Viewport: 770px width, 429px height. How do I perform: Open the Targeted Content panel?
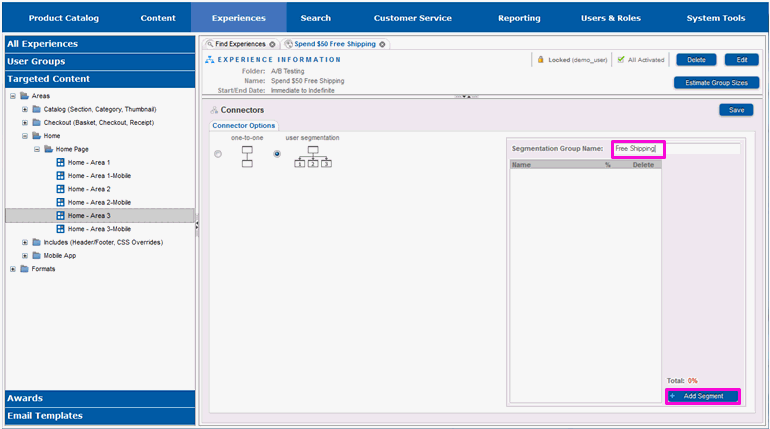pyautogui.click(x=100, y=79)
